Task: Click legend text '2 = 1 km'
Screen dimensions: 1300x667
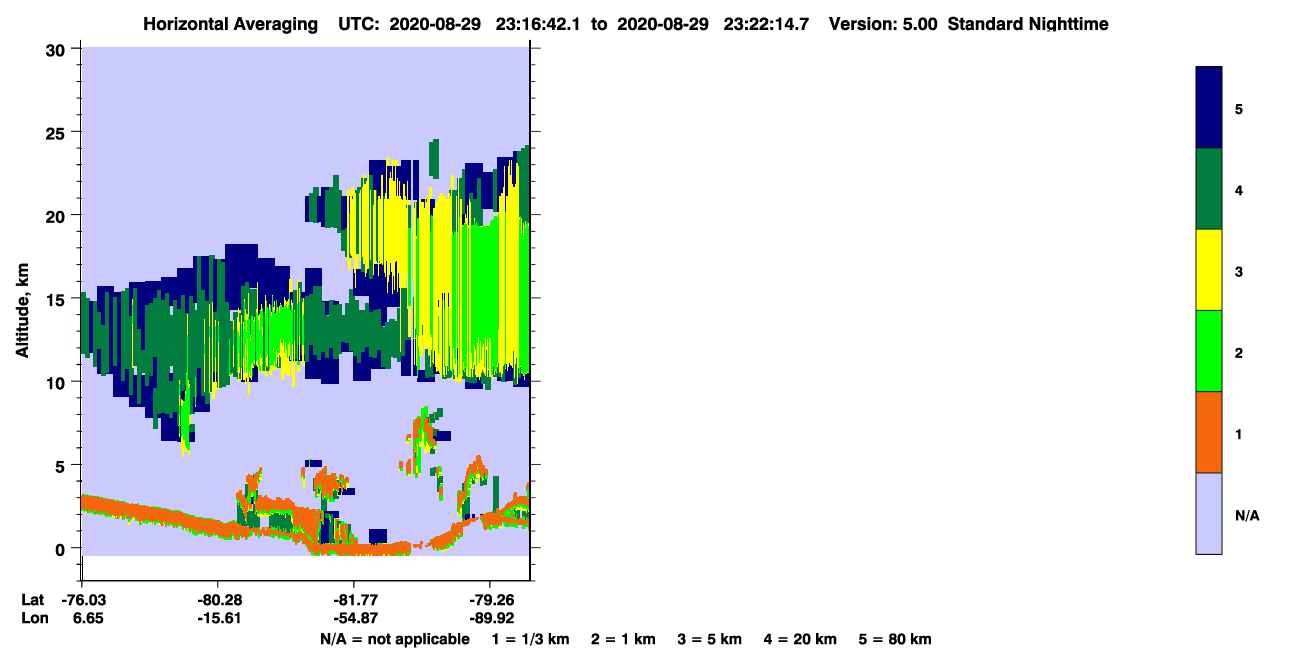Action: click(623, 639)
